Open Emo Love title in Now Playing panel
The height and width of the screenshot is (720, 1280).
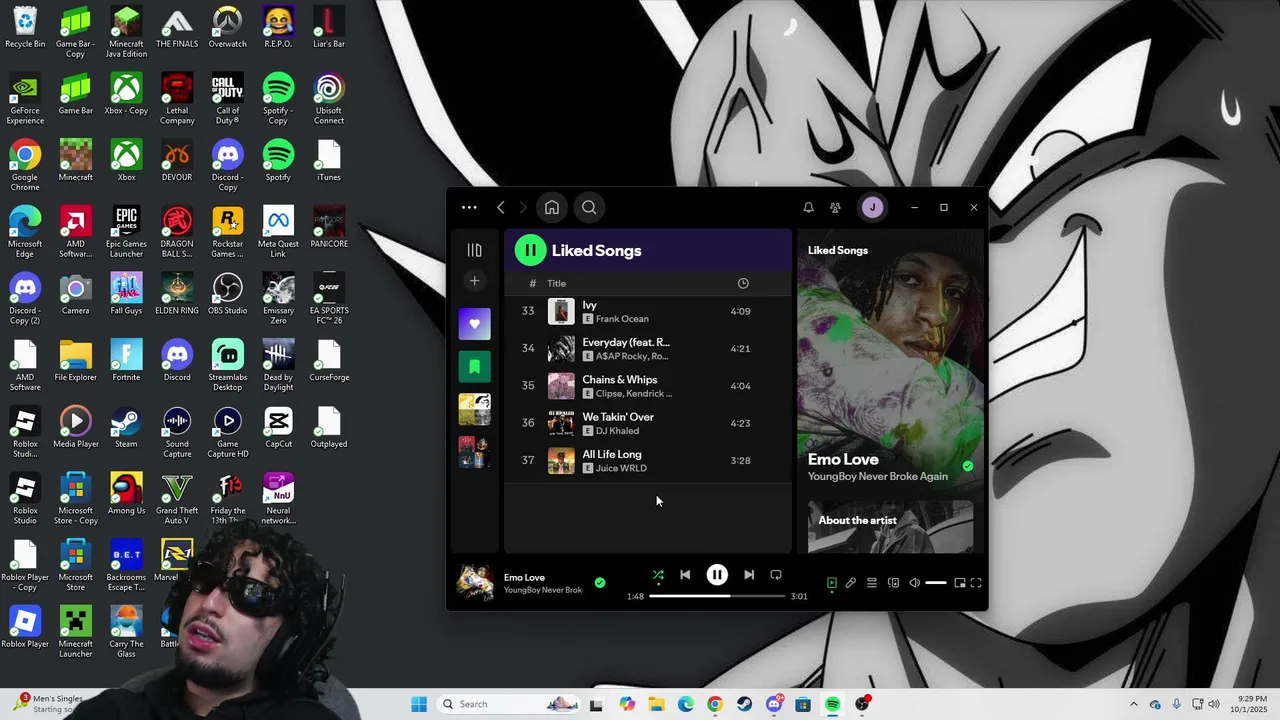click(x=843, y=459)
